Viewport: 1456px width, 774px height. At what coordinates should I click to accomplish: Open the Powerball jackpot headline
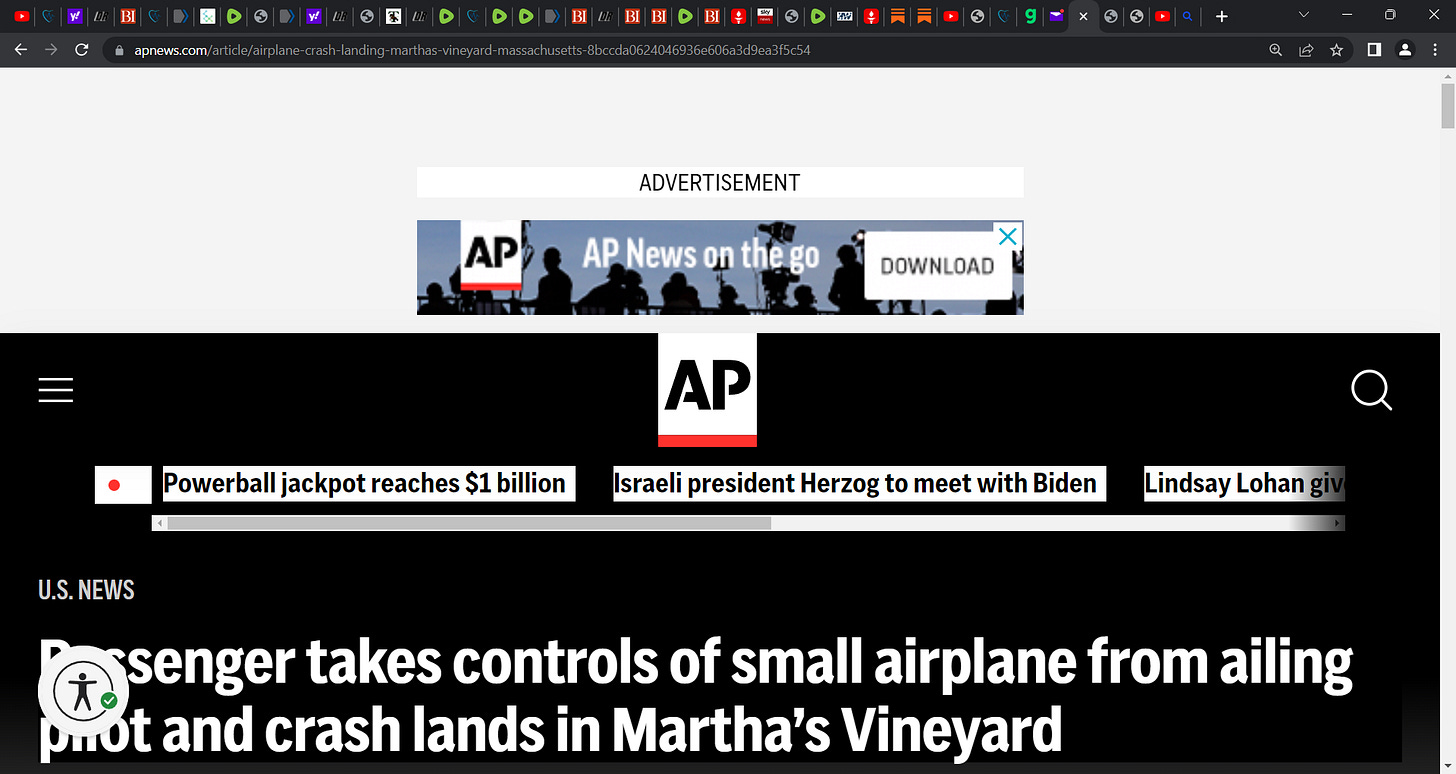point(364,484)
